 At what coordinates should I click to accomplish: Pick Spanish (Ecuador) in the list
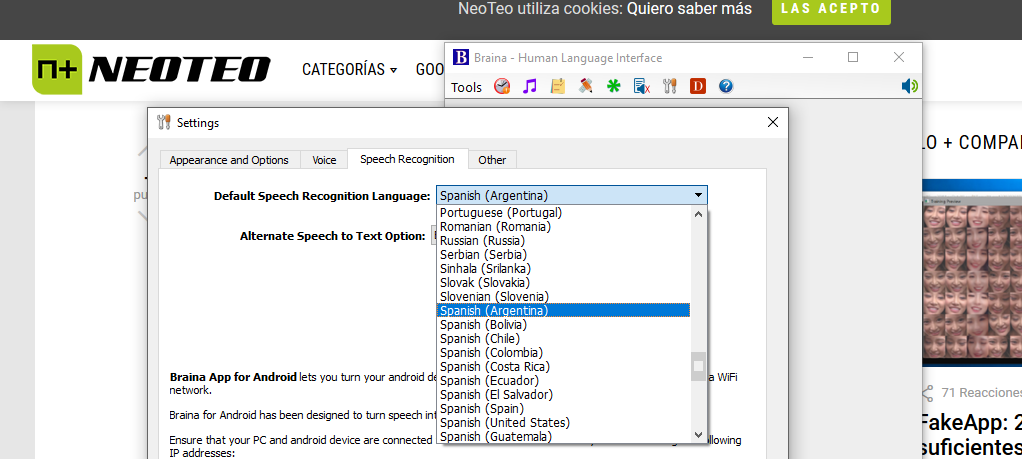pyautogui.click(x=563, y=380)
